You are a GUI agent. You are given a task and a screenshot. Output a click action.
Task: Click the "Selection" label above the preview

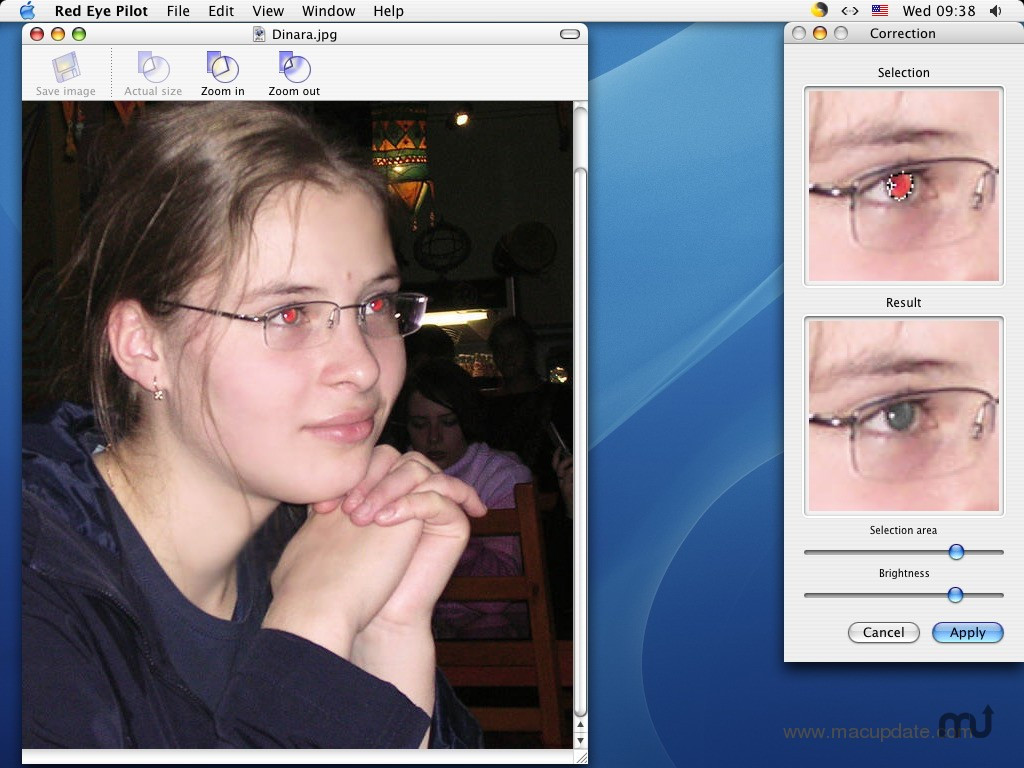pyautogui.click(x=903, y=72)
